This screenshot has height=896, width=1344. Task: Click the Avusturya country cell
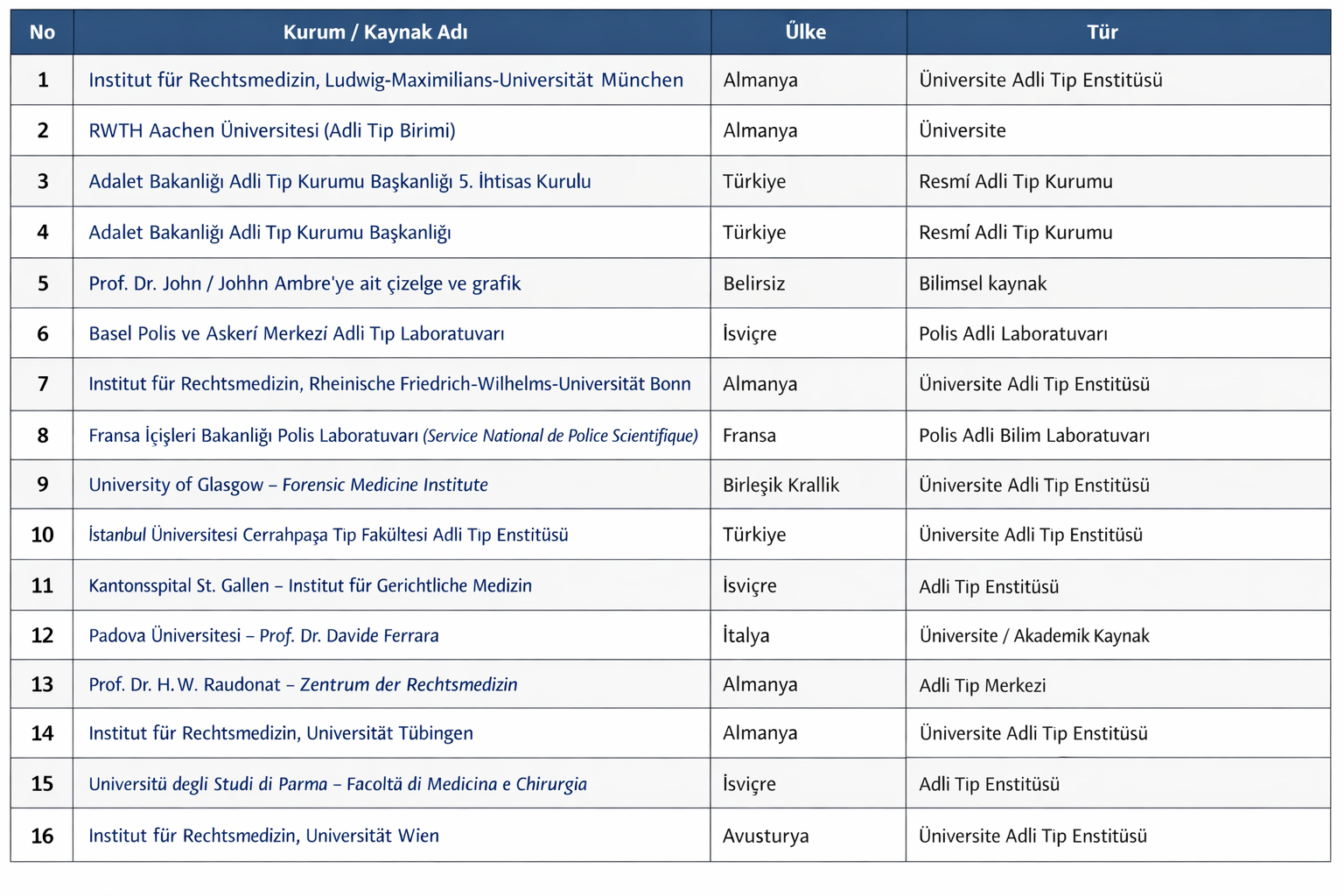coord(766,836)
